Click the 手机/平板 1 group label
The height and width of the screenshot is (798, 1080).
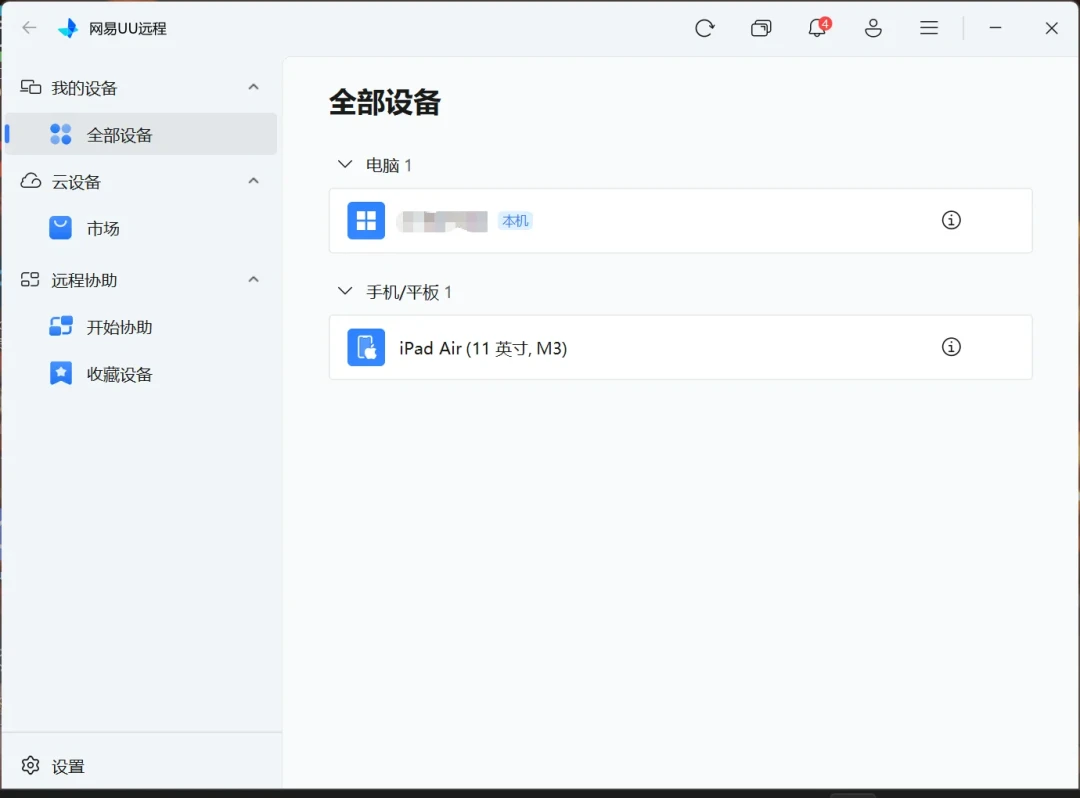coord(408,292)
